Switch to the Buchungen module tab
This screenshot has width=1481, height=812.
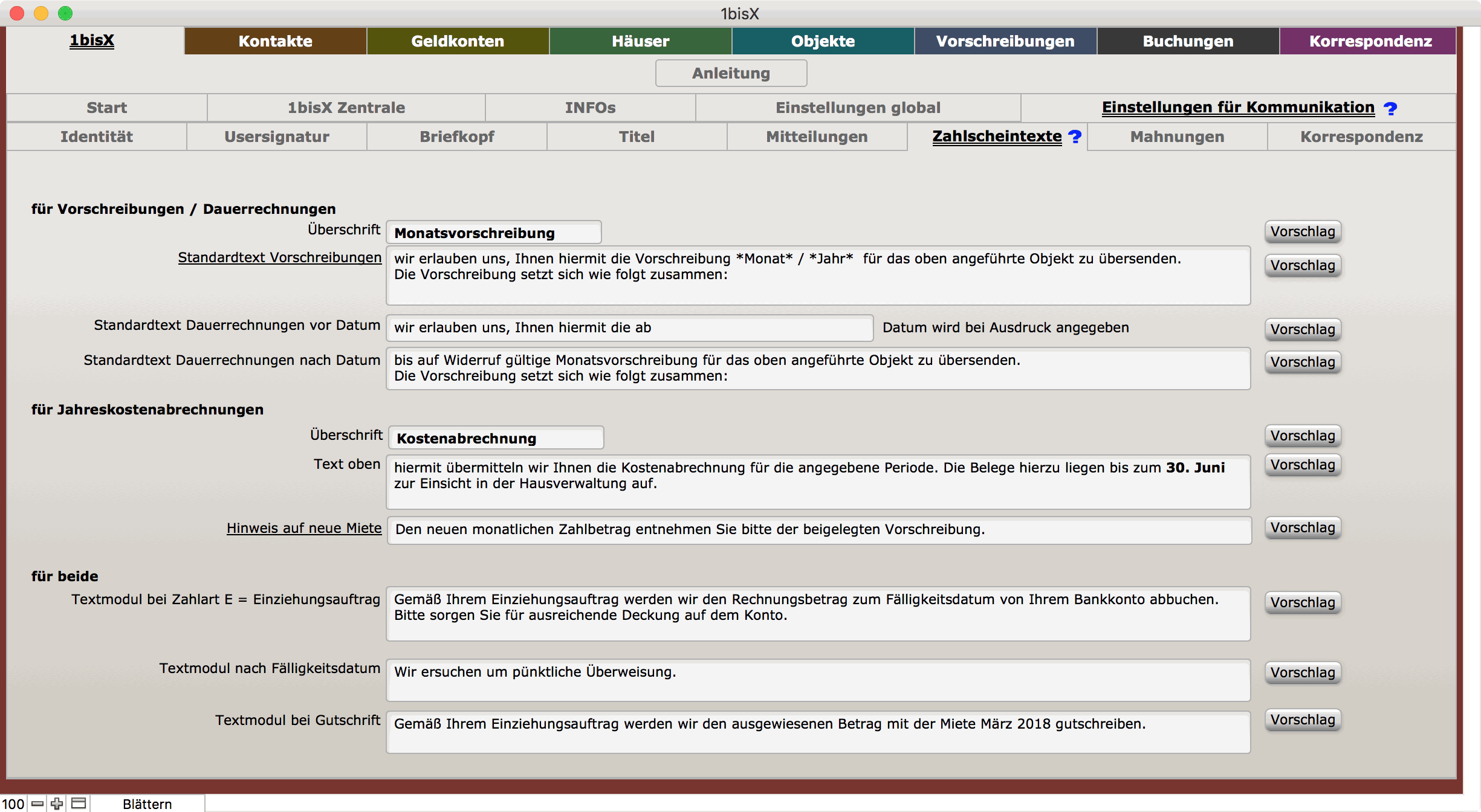point(1188,41)
